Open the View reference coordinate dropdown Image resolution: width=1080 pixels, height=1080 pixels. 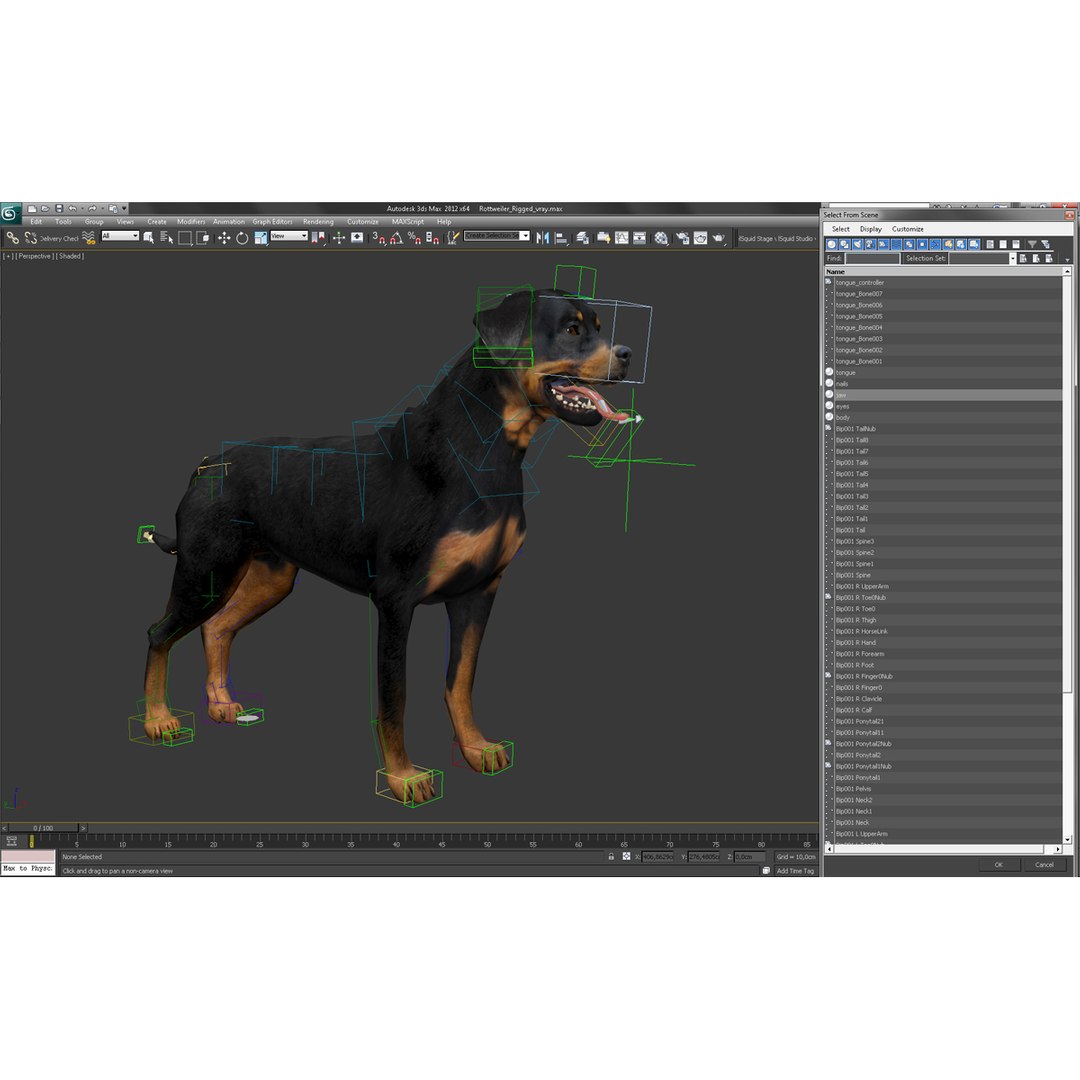coord(289,236)
